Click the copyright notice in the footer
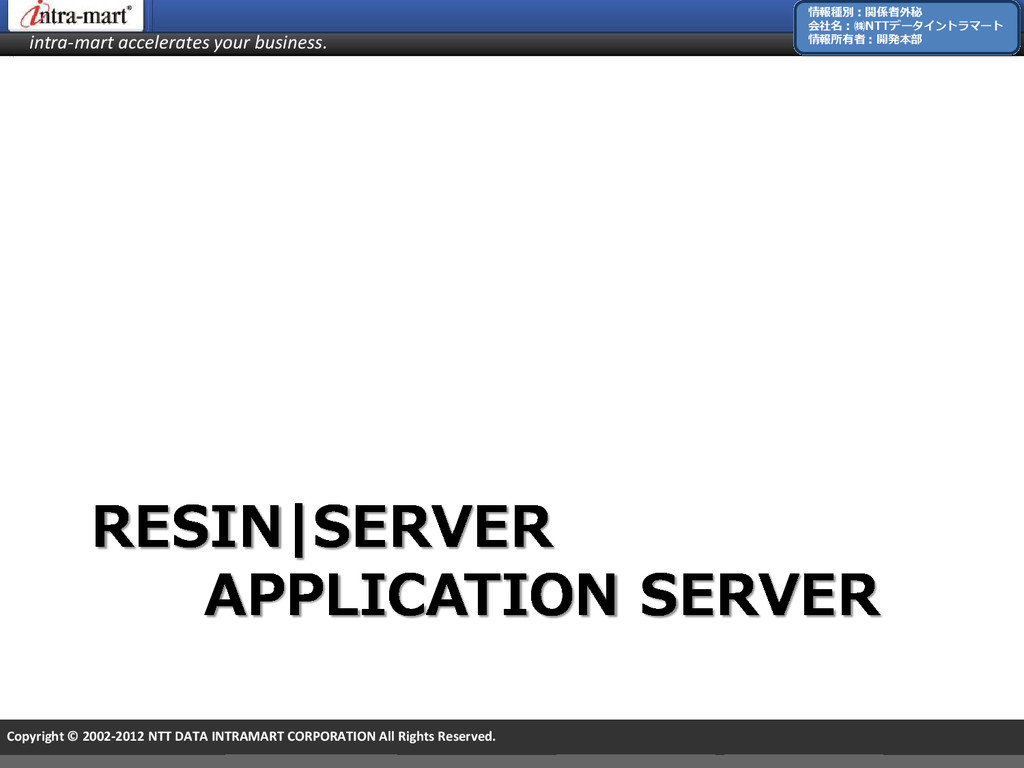 pyautogui.click(x=251, y=736)
